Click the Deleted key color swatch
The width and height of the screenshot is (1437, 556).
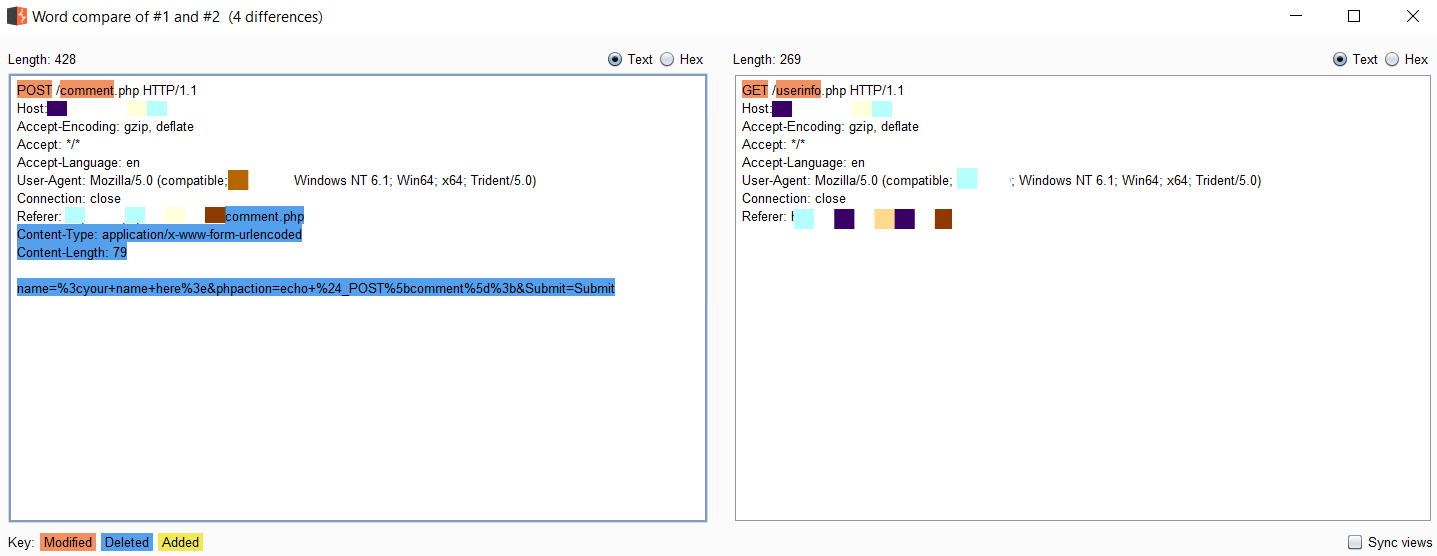pos(126,542)
